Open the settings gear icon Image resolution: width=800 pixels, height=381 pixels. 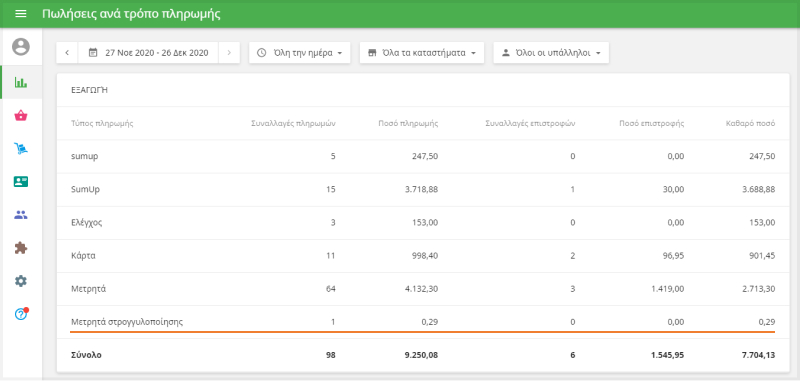point(21,281)
